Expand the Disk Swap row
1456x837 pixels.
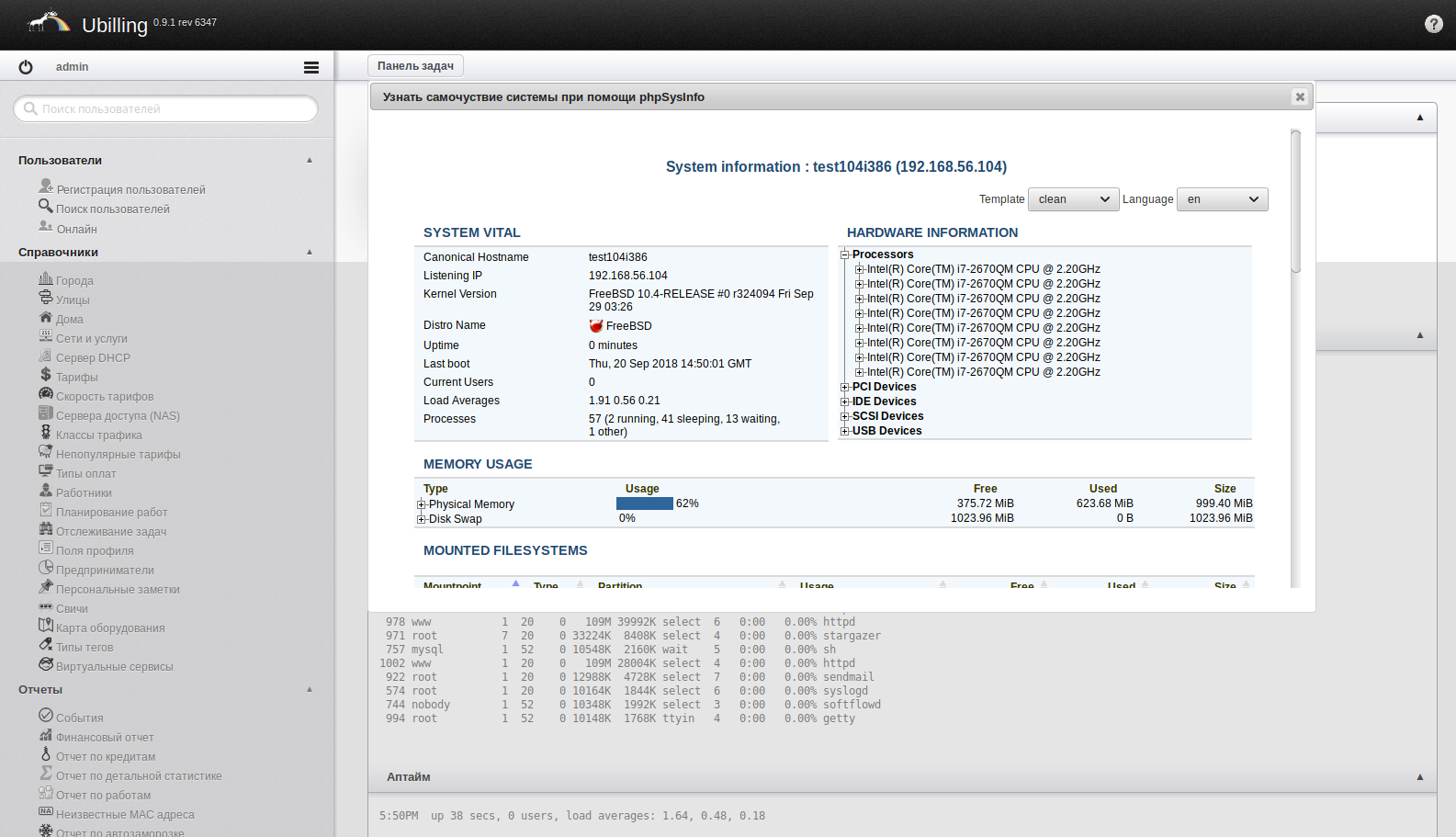click(422, 519)
